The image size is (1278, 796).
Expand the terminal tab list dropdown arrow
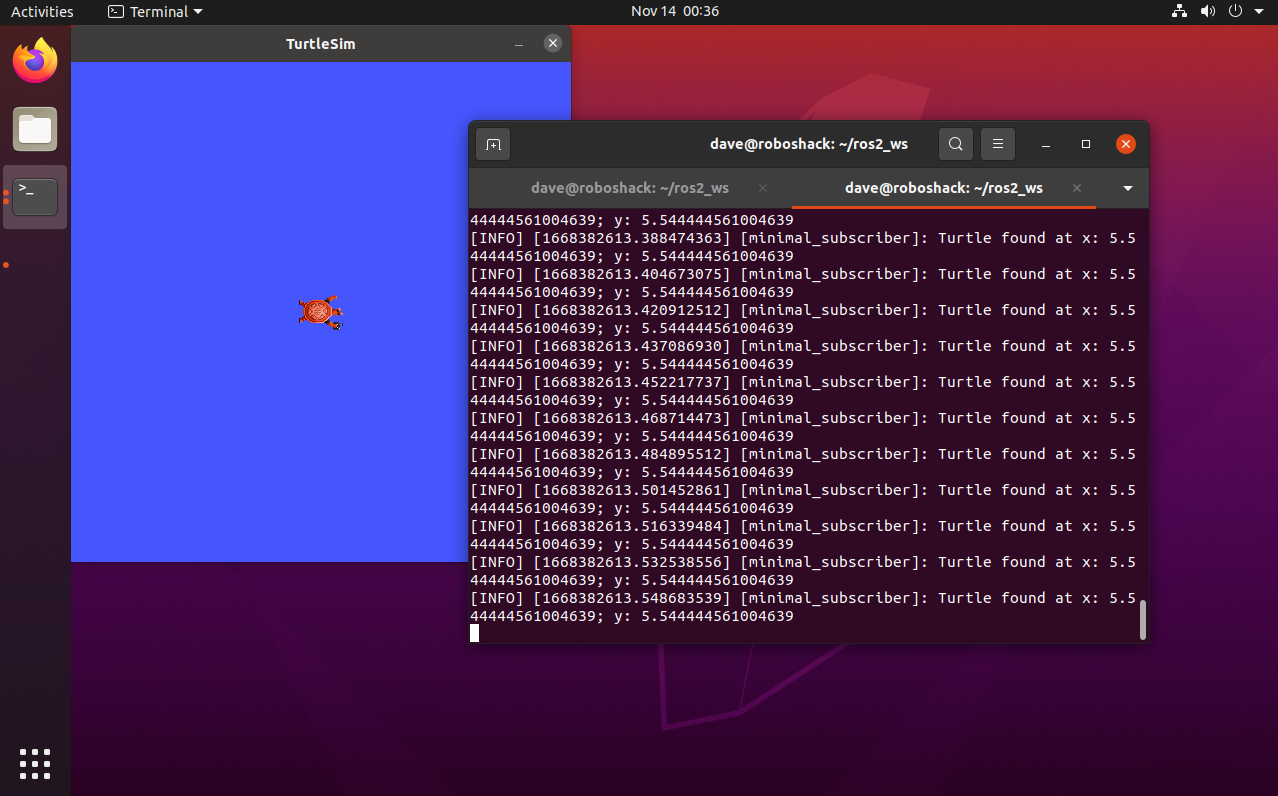point(1128,188)
